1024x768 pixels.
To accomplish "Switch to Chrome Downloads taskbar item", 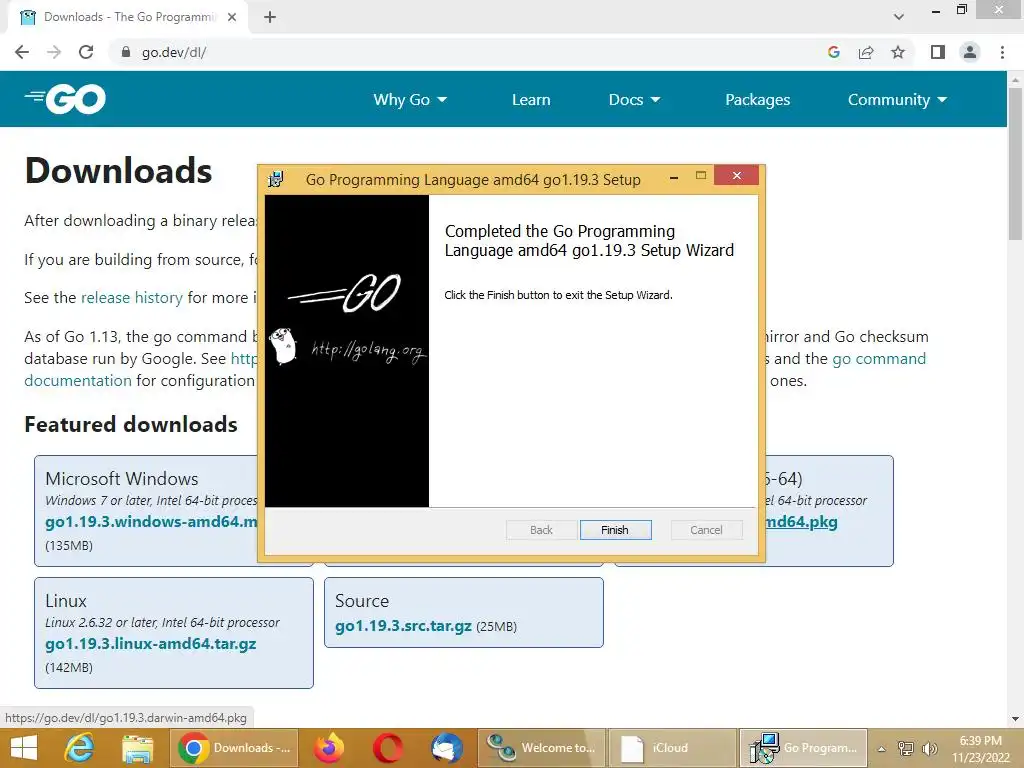I will 234,748.
